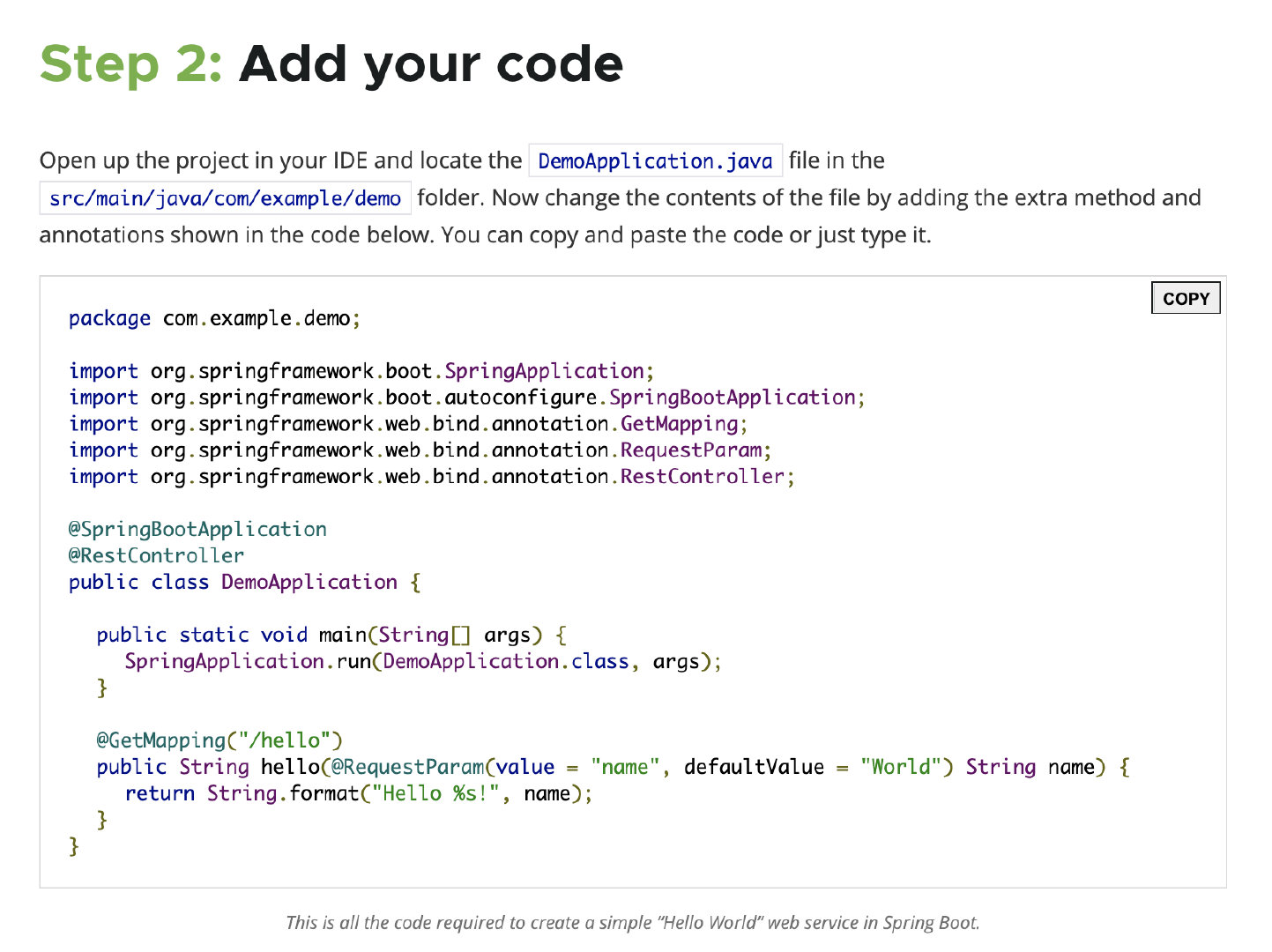Click the package com.example.demo line
Image resolution: width=1272 pixels, height=952 pixels.
[214, 318]
